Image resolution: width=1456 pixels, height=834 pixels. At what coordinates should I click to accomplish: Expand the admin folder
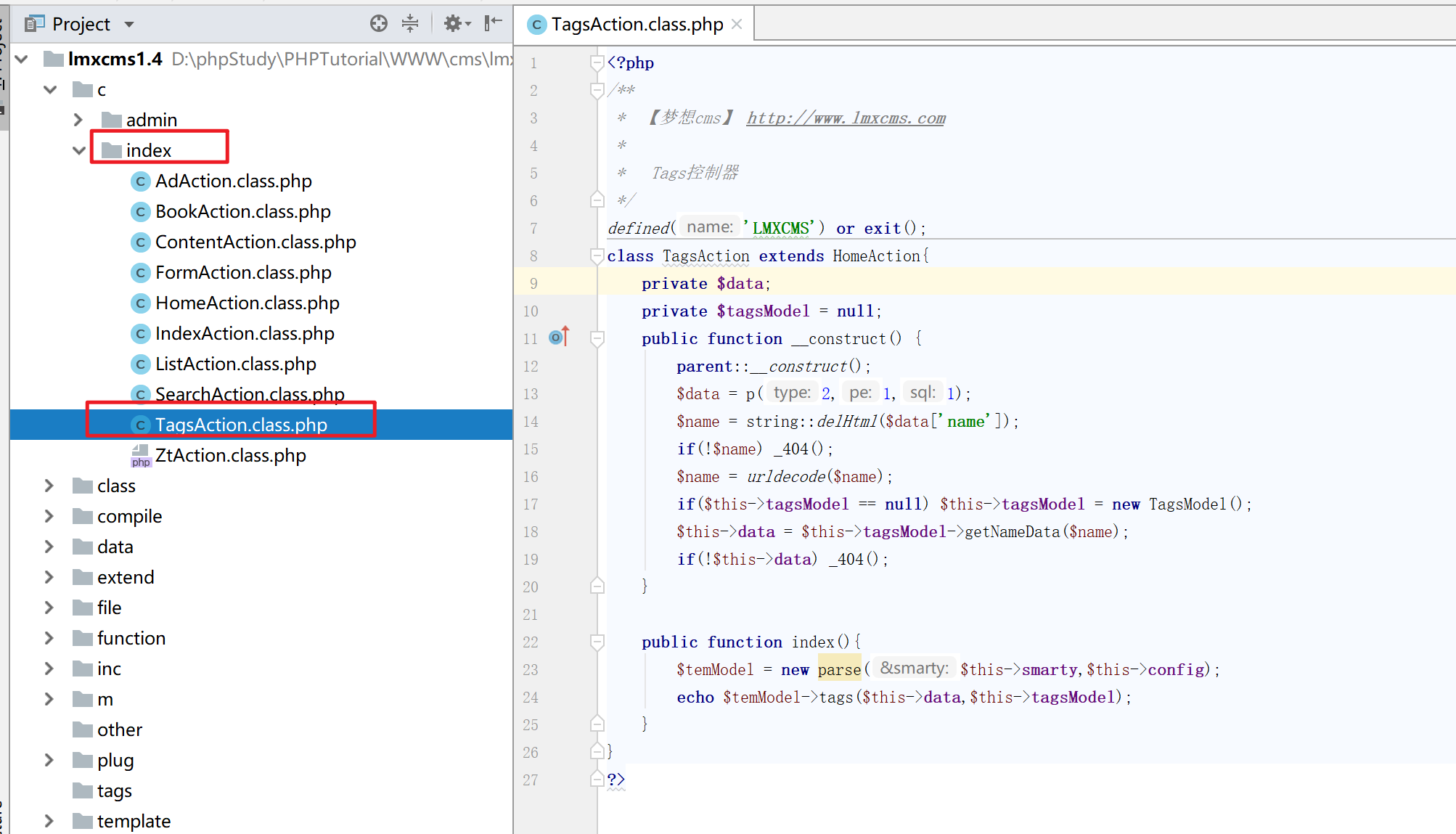click(x=78, y=120)
